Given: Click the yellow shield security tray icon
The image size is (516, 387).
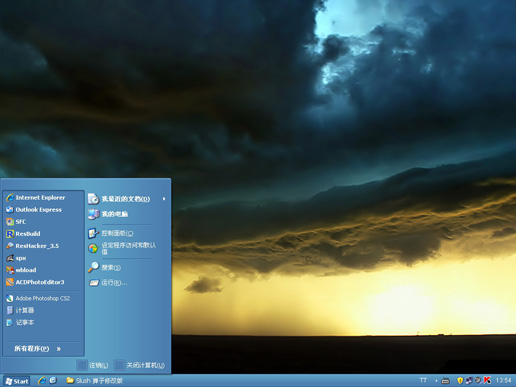Looking at the screenshot, I should click(x=460, y=380).
